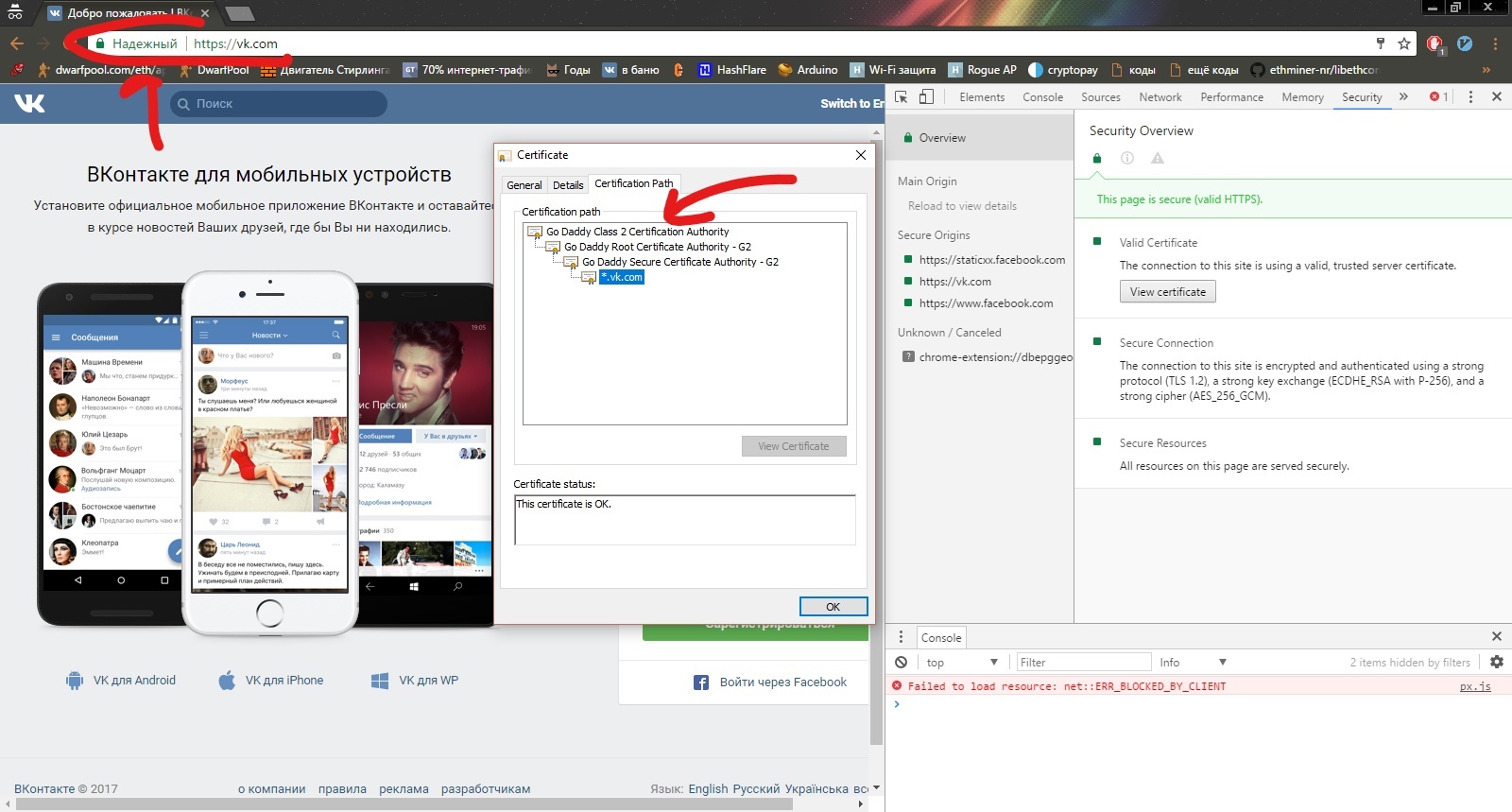Switch to the Elements tab in DevTools
The height and width of the screenshot is (812, 1512).
coord(982,96)
